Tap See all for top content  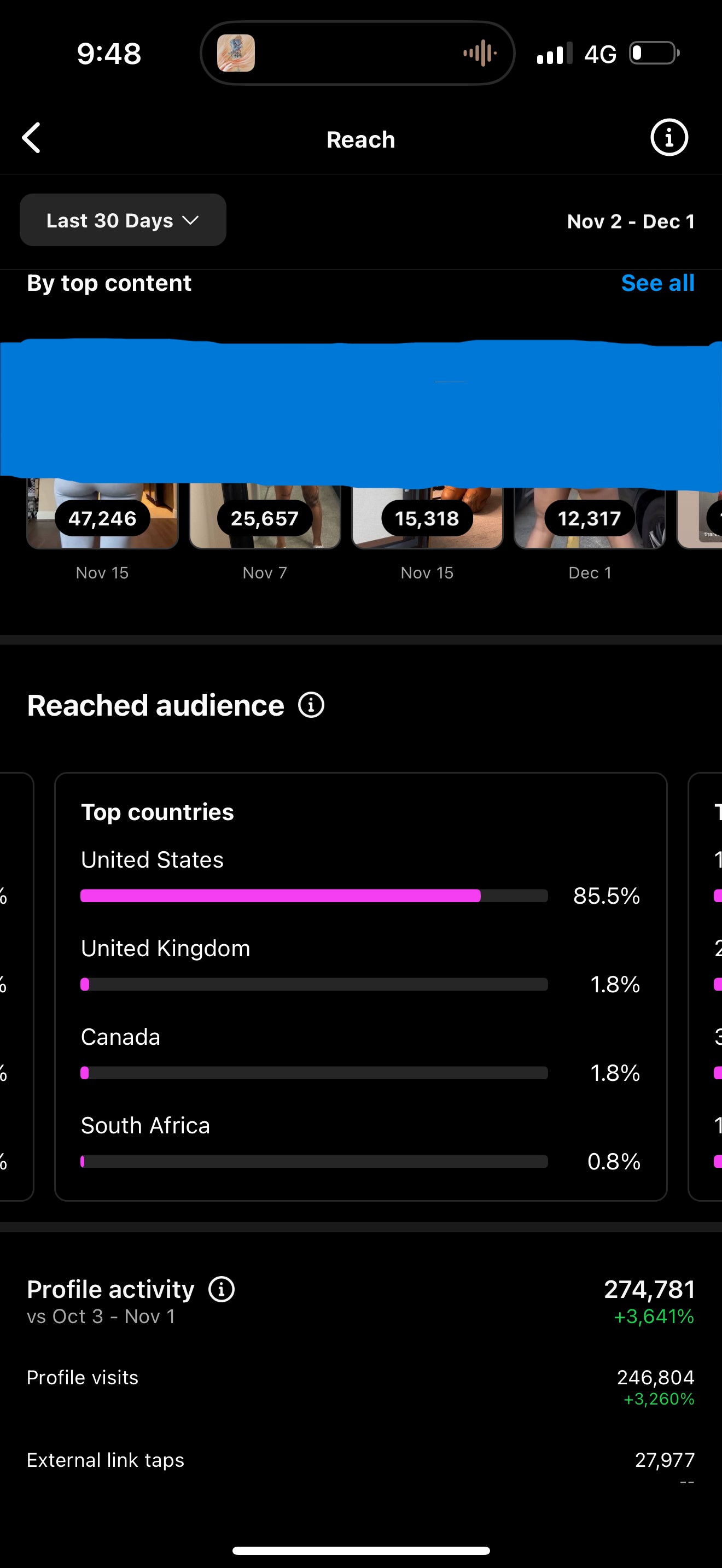(657, 283)
